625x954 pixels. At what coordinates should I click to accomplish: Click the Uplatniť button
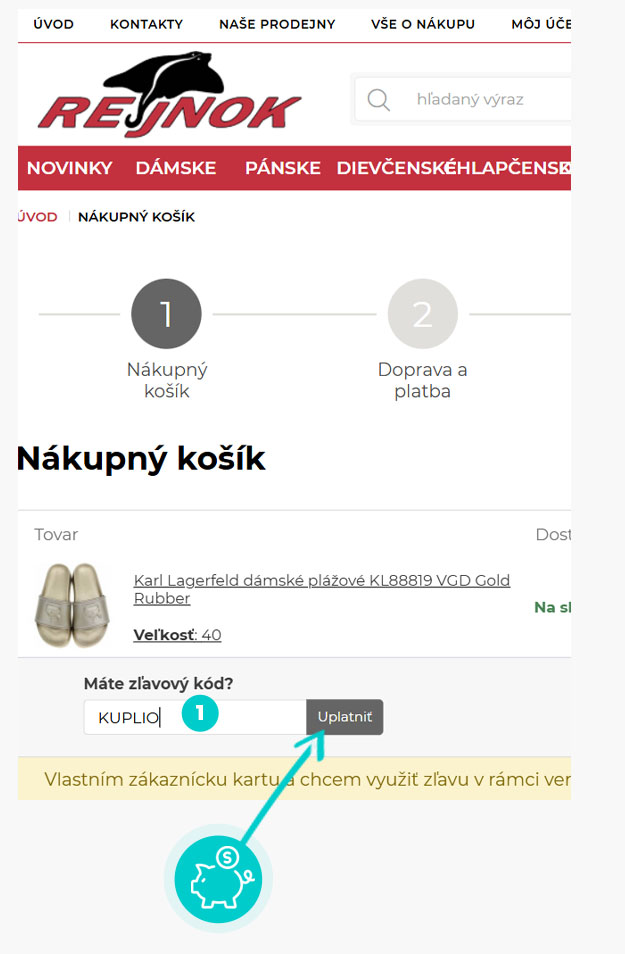click(344, 717)
